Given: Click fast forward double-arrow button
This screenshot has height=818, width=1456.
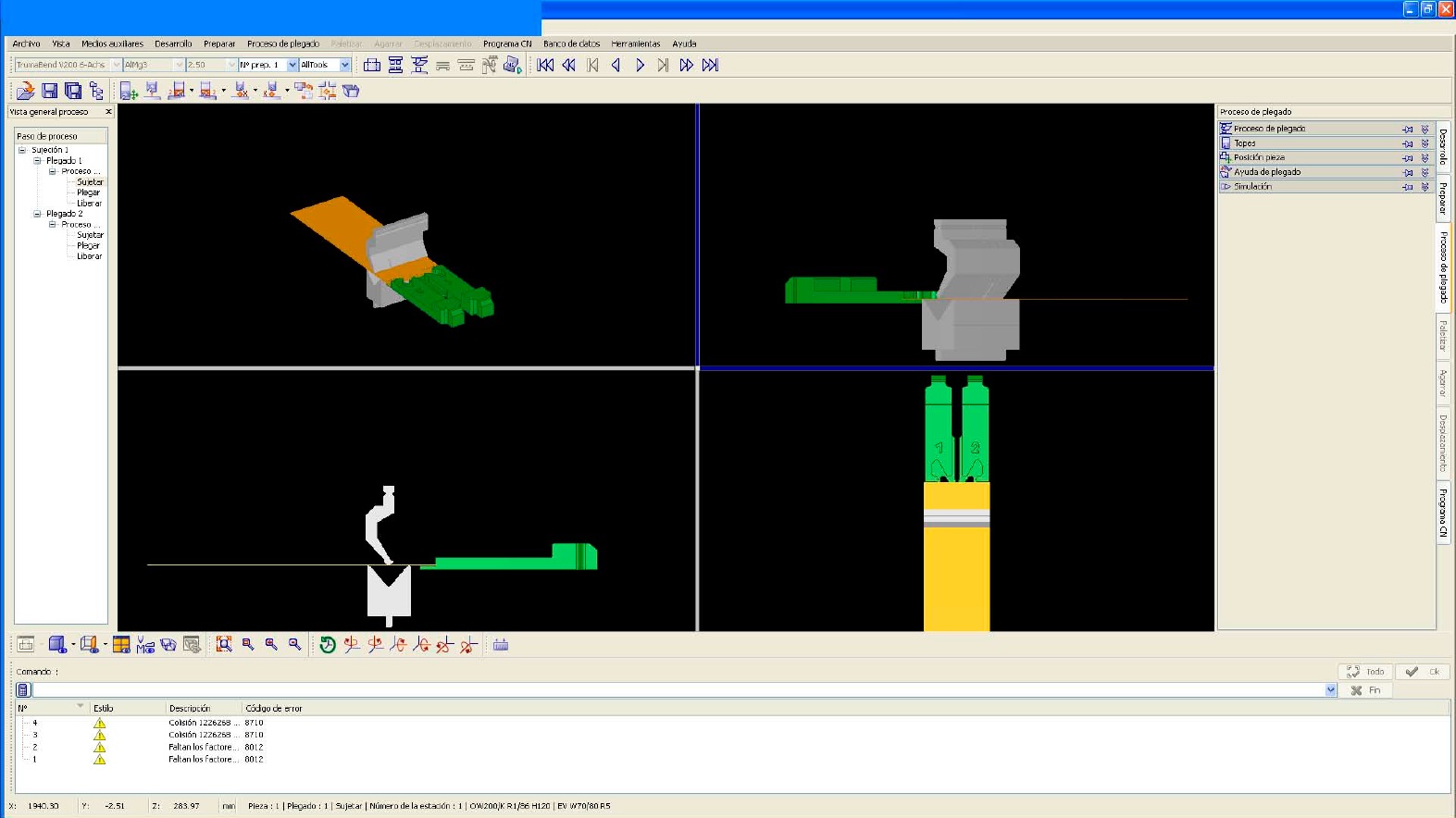Looking at the screenshot, I should coord(686,65).
